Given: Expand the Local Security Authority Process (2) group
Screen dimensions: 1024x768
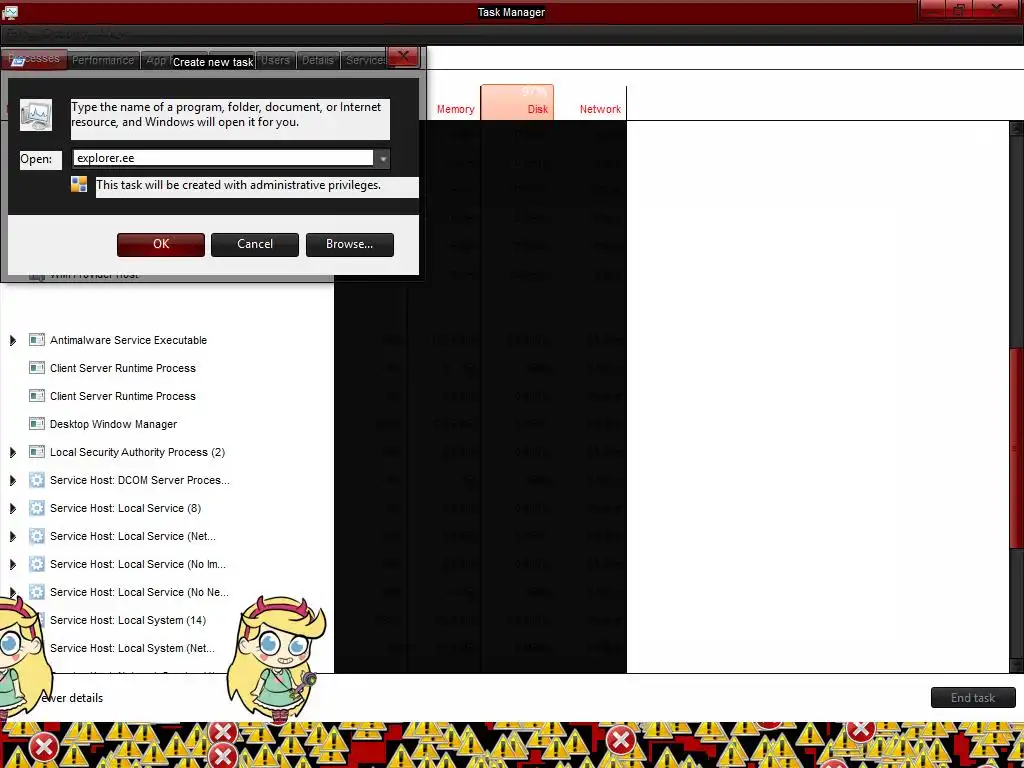Looking at the screenshot, I should pyautogui.click(x=12, y=453).
